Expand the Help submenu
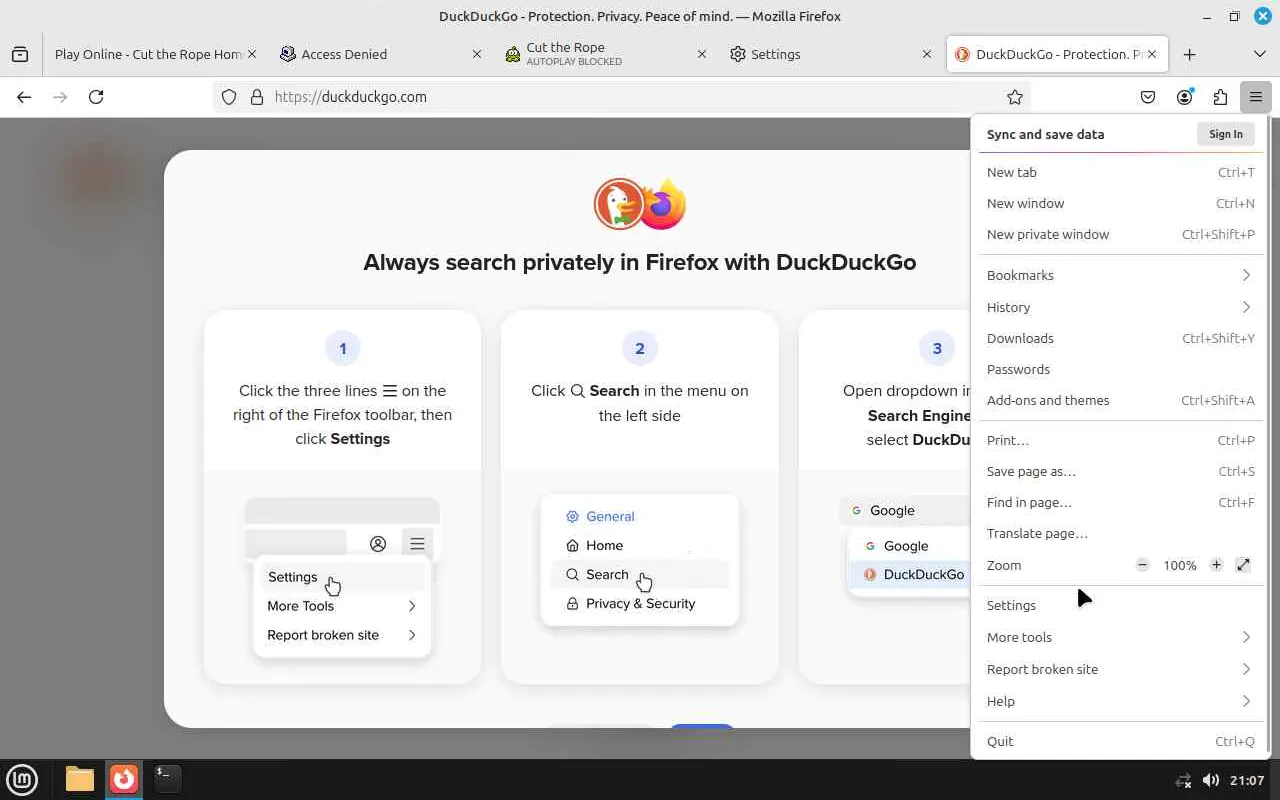 click(1120, 701)
